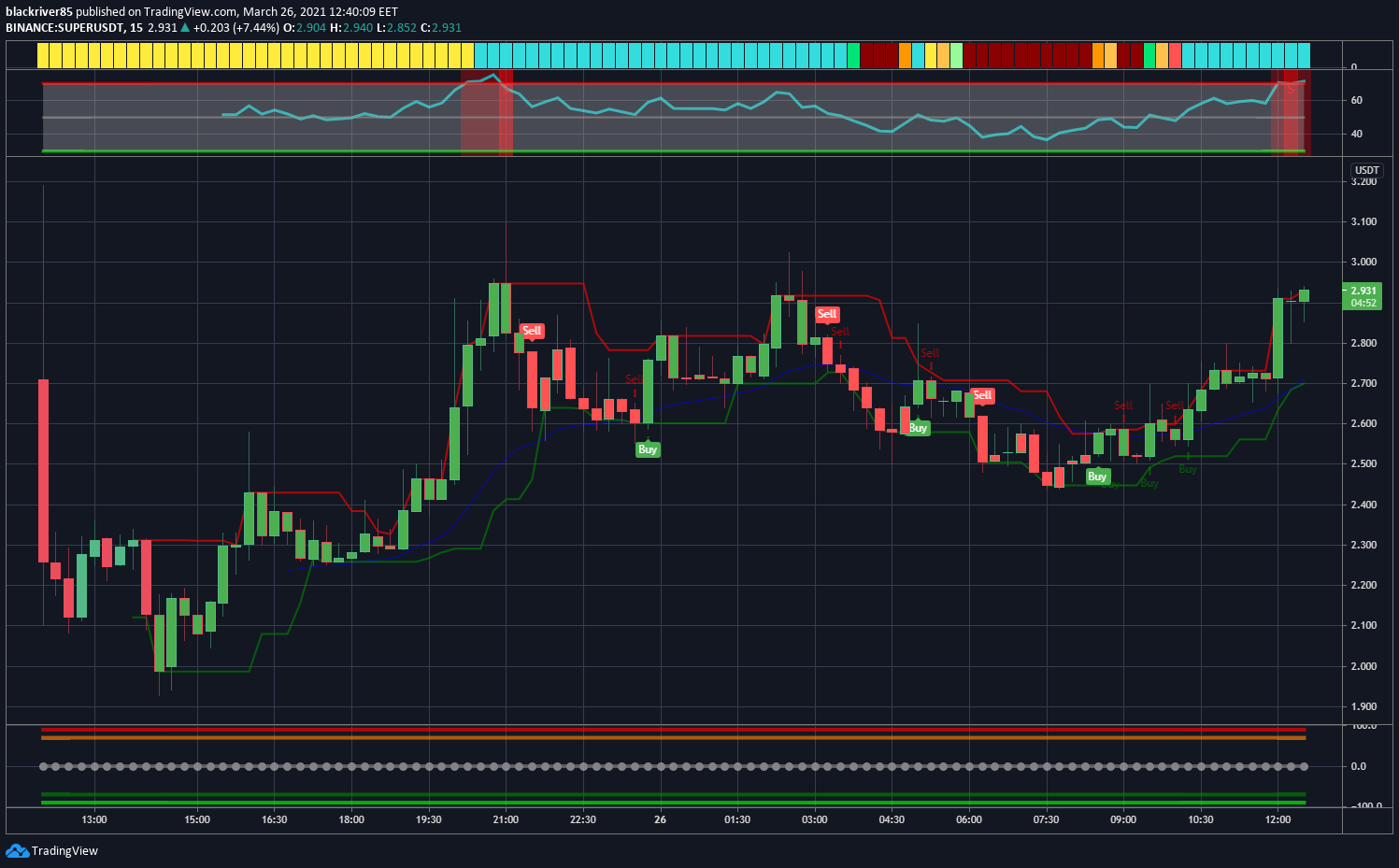The image size is (1399, 868).
Task: Select the BINANCE:SUPERUSDT symbol title
Action: 64,27
